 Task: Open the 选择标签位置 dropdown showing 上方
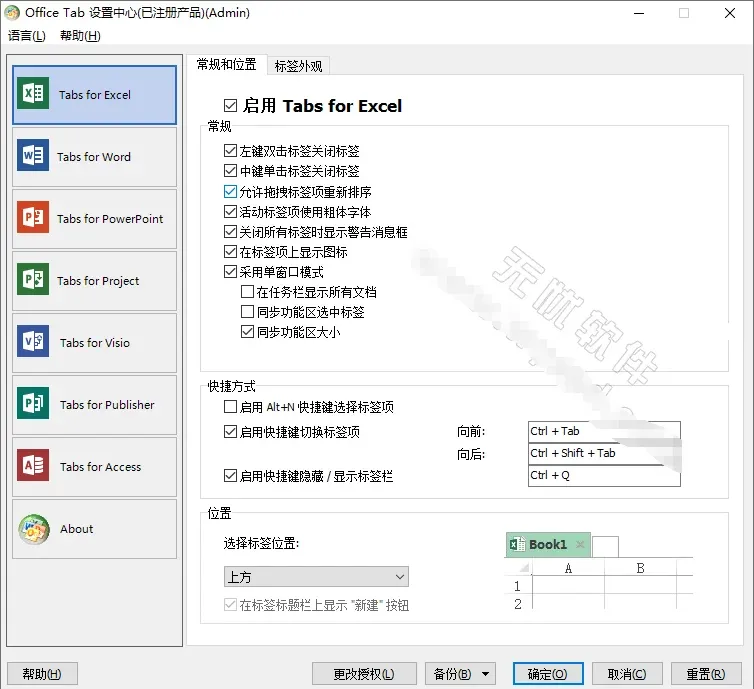(x=316, y=576)
